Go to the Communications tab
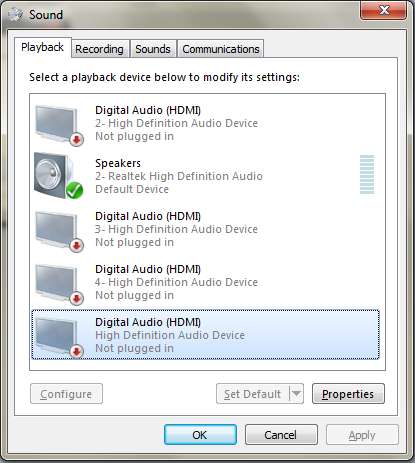Image resolution: width=415 pixels, height=463 pixels. tap(221, 49)
